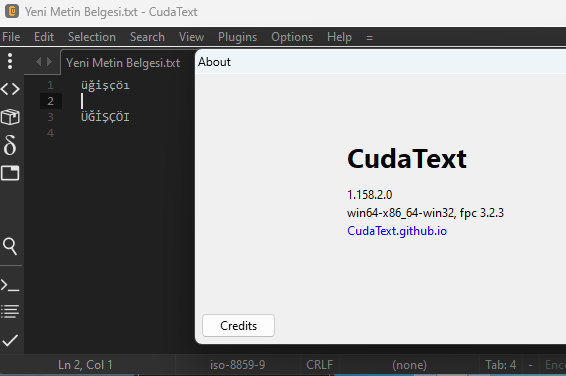Viewport: 566px width, 376px height.
Task: Open the Plugins menu
Action: point(238,37)
